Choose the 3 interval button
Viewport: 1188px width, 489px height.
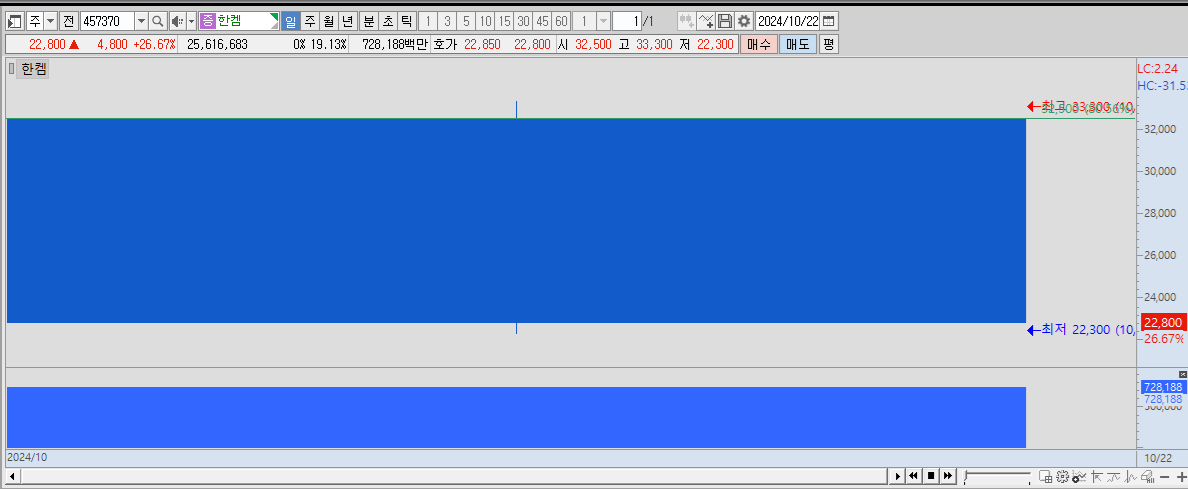pyautogui.click(x=447, y=21)
